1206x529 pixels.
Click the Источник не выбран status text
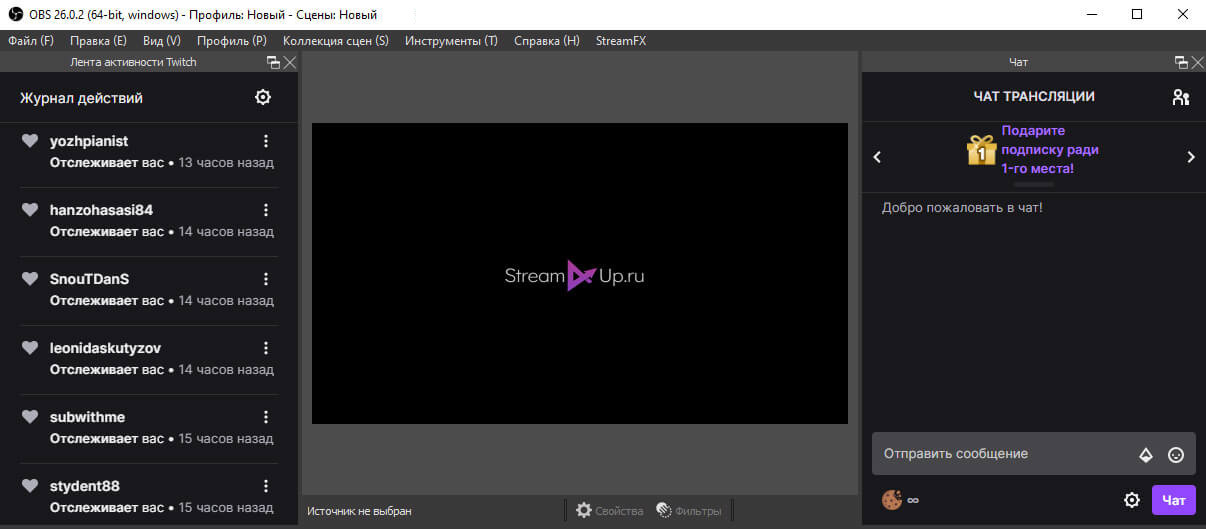[359, 511]
